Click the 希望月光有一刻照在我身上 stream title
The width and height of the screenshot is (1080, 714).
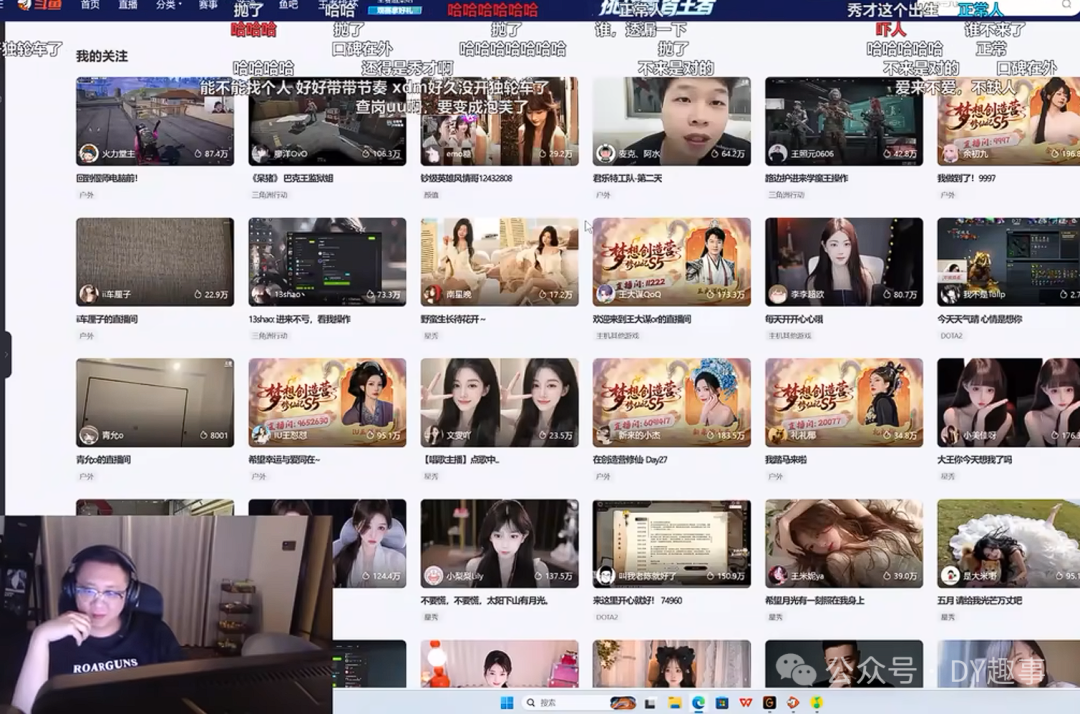point(815,601)
